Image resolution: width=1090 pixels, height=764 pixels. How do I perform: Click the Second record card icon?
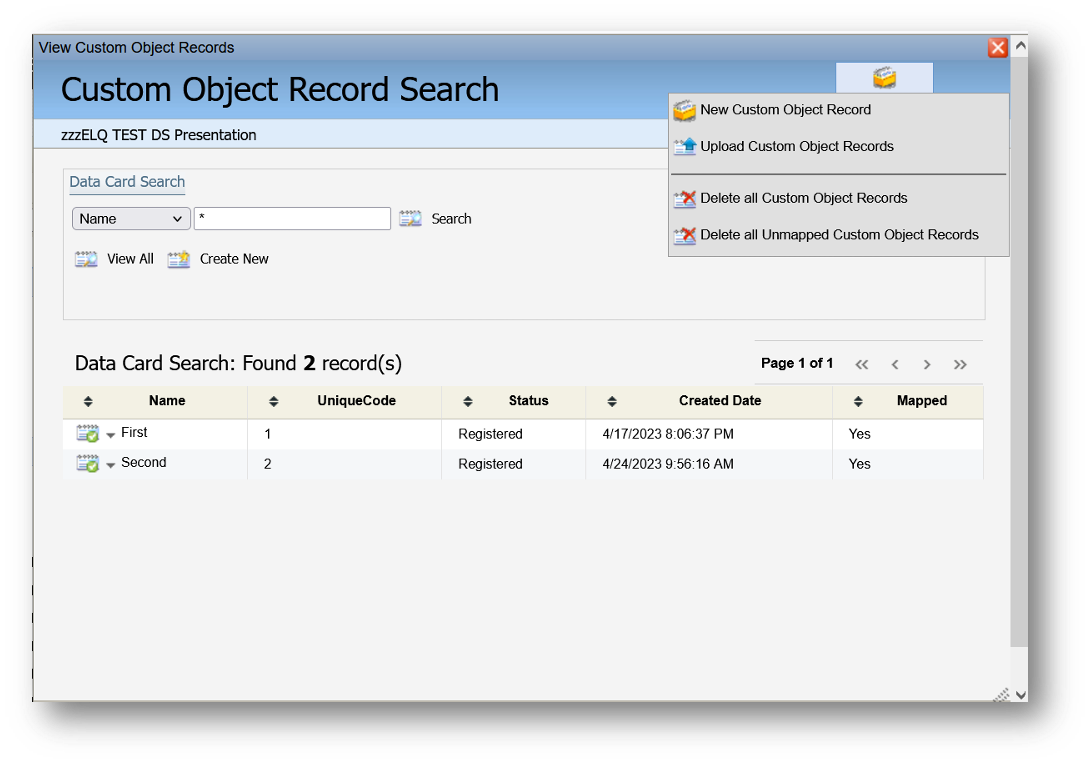(x=87, y=464)
